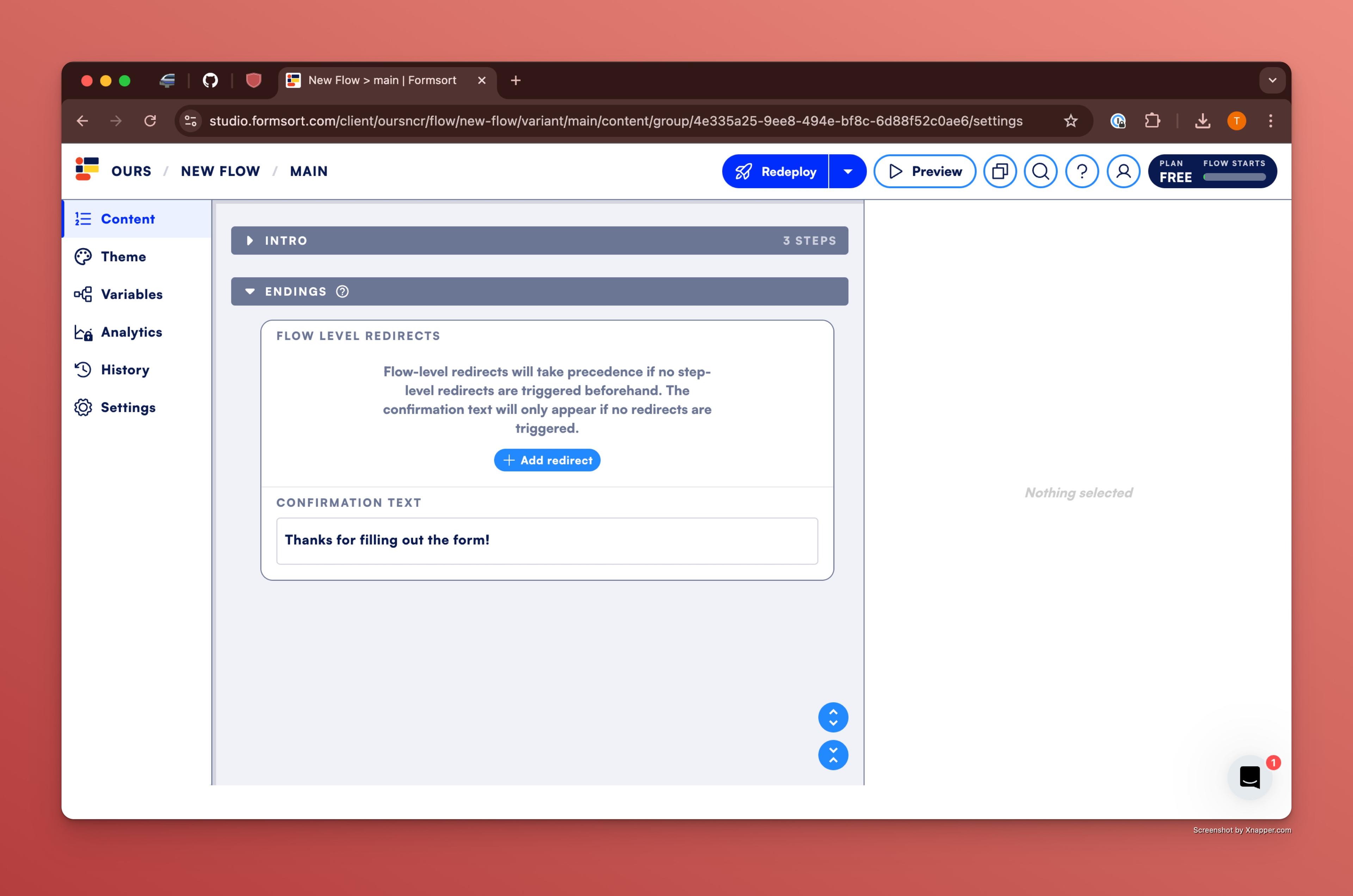This screenshot has height=896, width=1353.
Task: Open the help question mark icon
Action: [x=1082, y=172]
